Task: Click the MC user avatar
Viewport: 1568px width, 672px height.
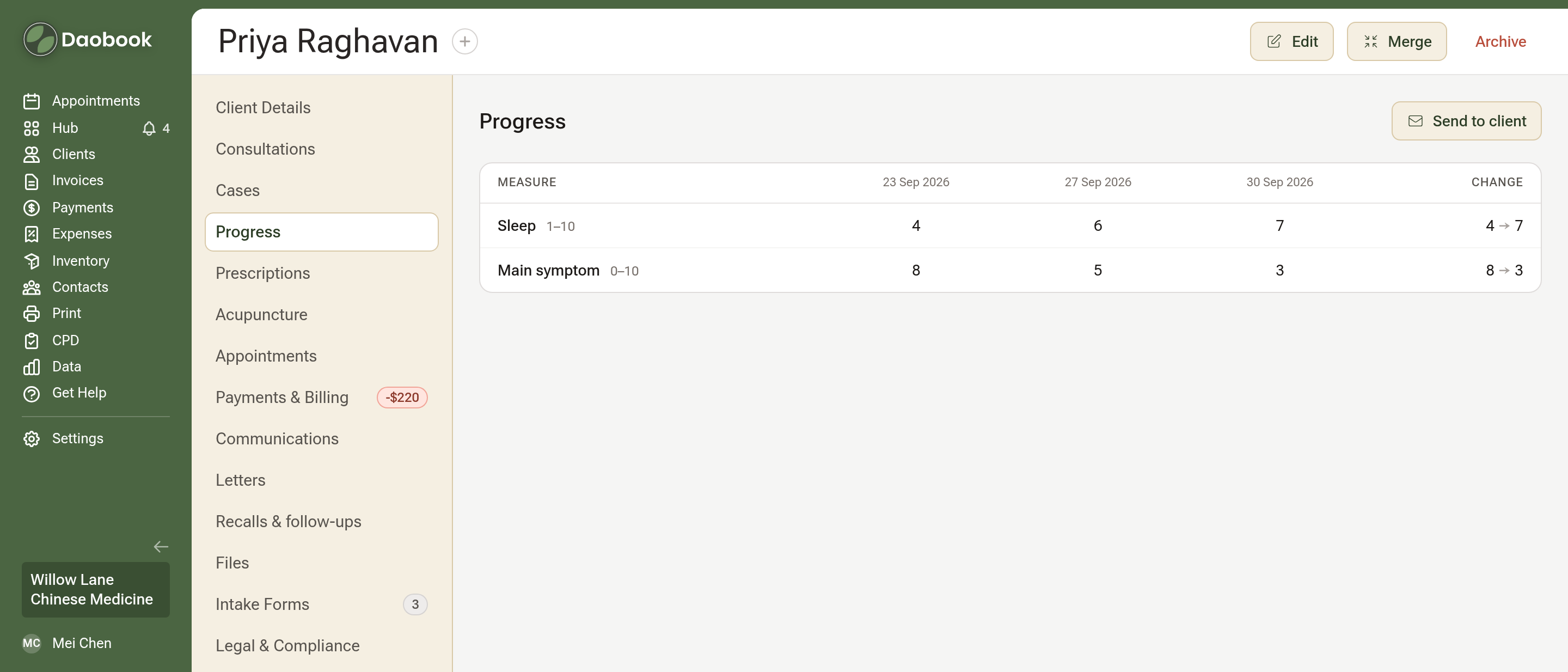Action: pyautogui.click(x=32, y=643)
